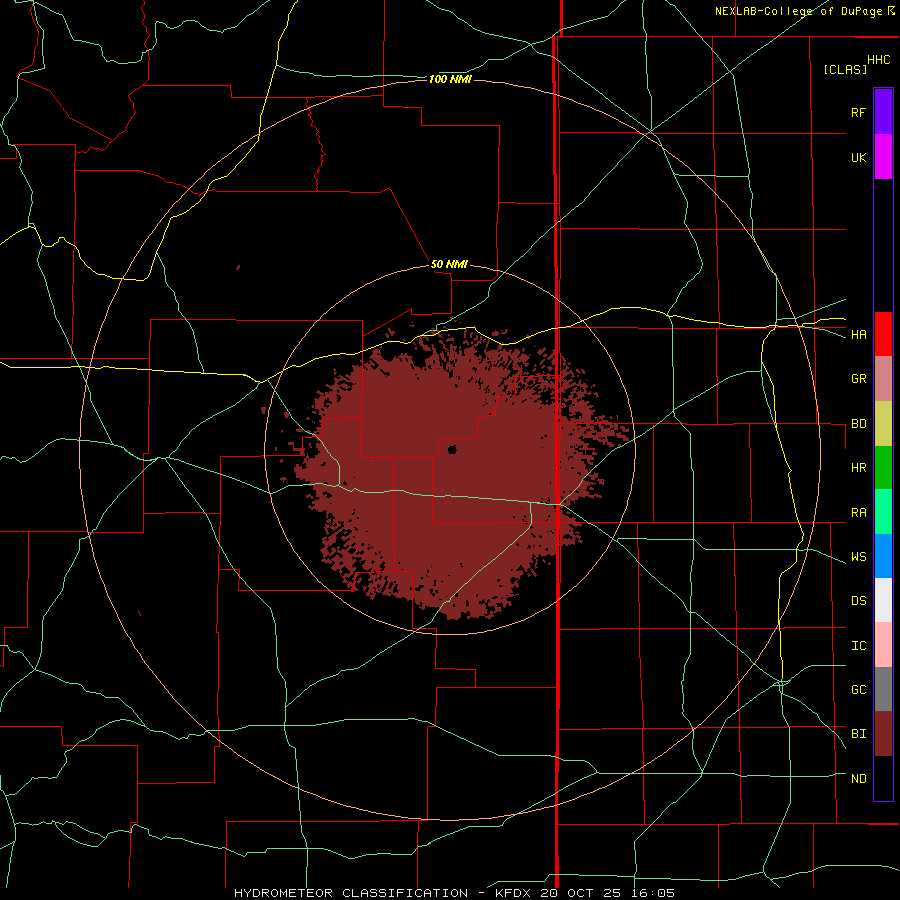Click the RF legend label
The image size is (900, 900).
point(858,112)
